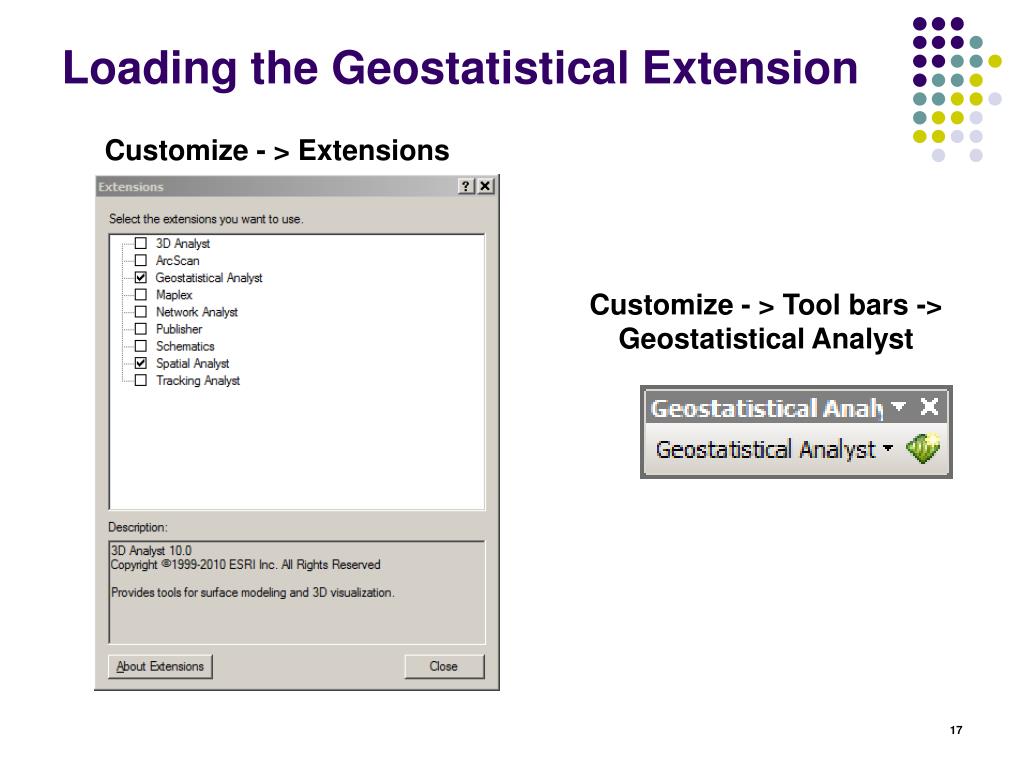The image size is (1024, 768).
Task: Select the Schematics list label
Action: pos(185,346)
